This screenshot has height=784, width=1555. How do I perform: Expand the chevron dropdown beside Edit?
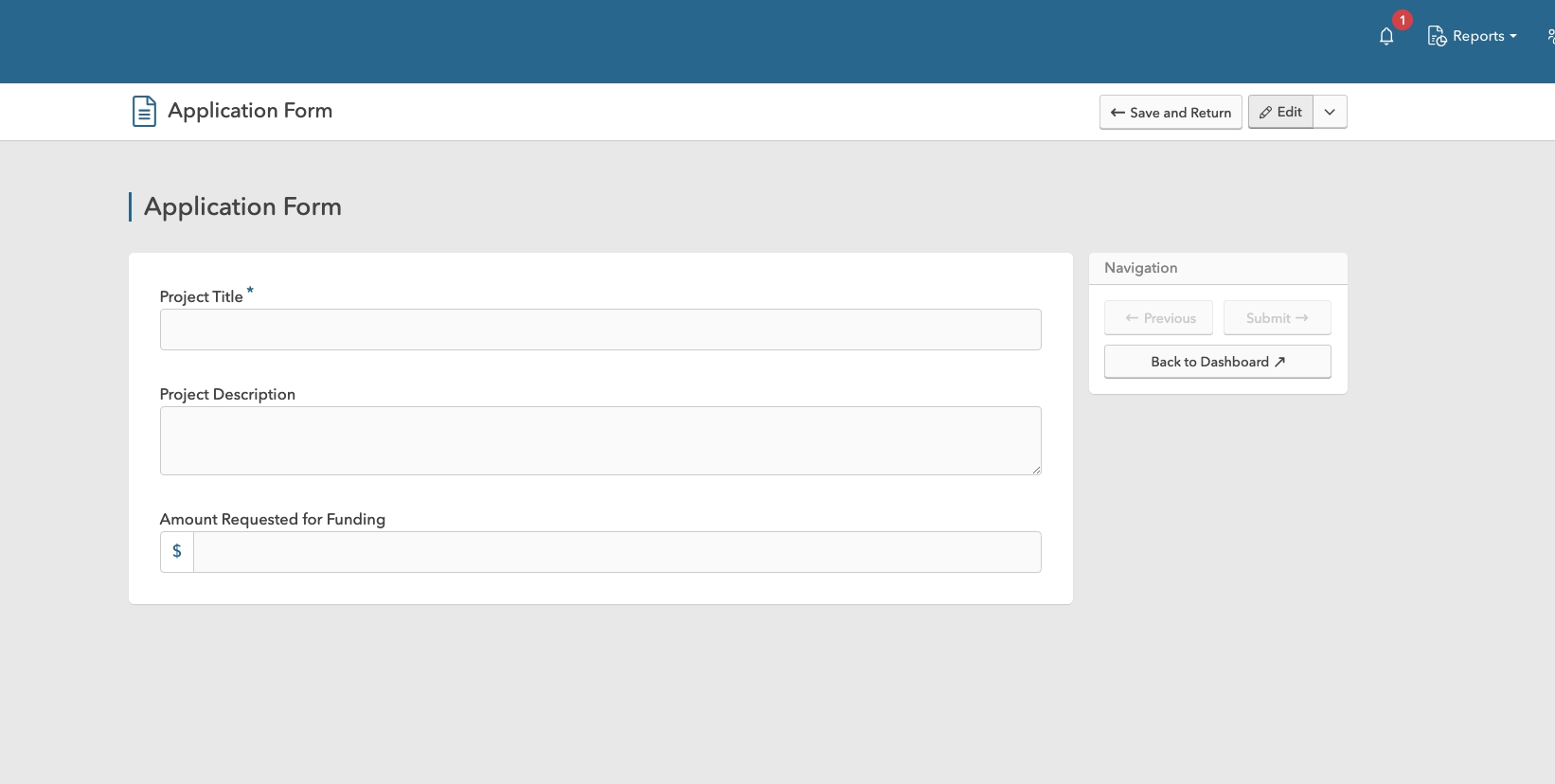1330,112
